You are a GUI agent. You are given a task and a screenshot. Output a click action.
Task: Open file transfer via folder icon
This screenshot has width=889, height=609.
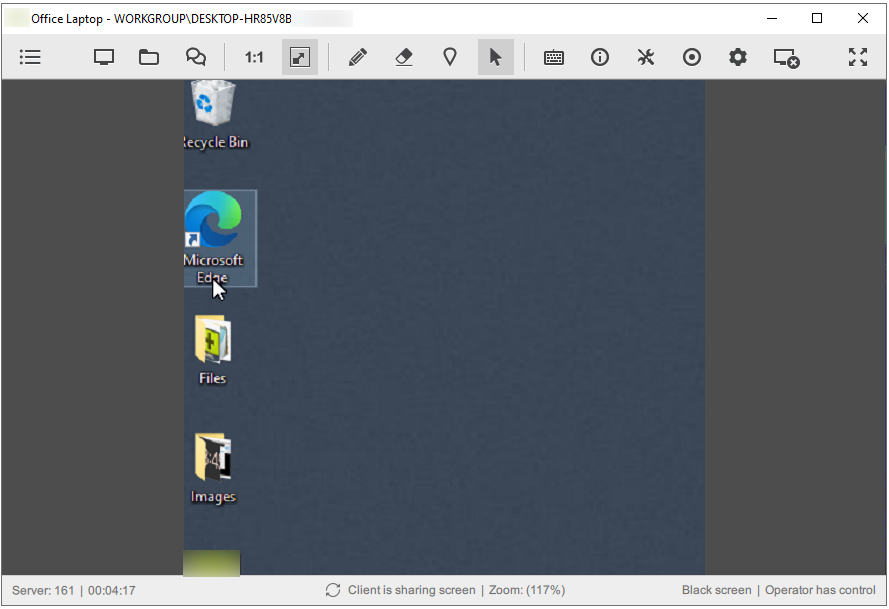(x=149, y=57)
